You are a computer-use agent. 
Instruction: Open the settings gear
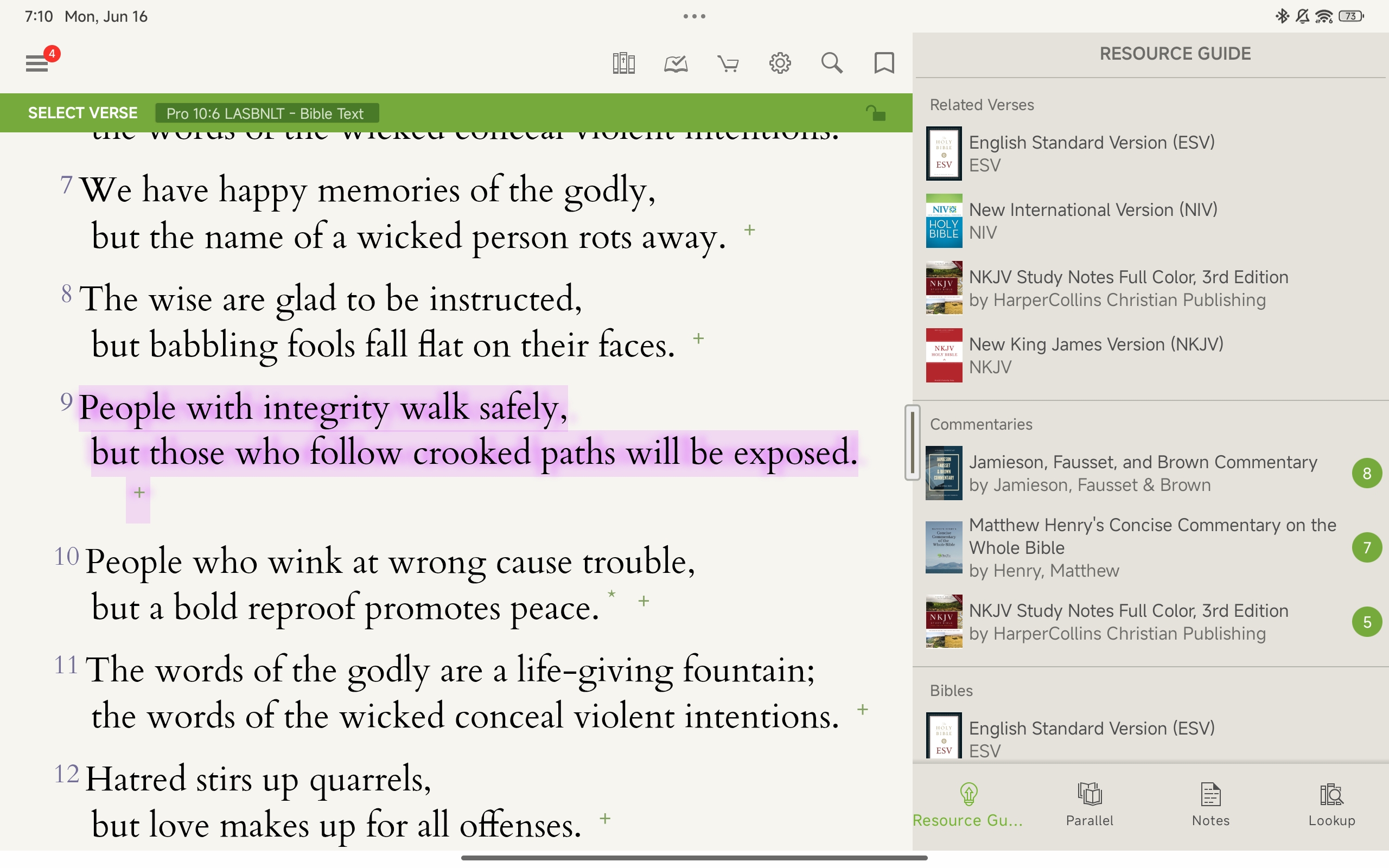tap(780, 62)
